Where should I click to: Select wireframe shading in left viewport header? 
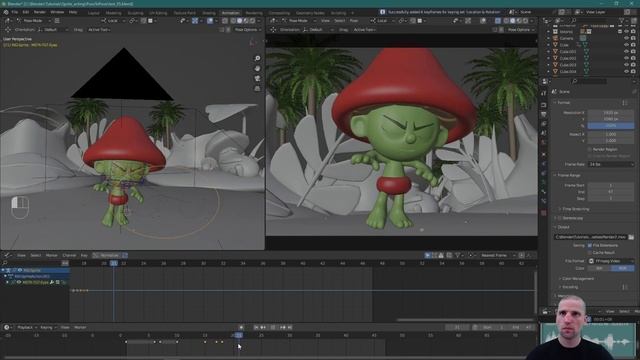[233, 20]
